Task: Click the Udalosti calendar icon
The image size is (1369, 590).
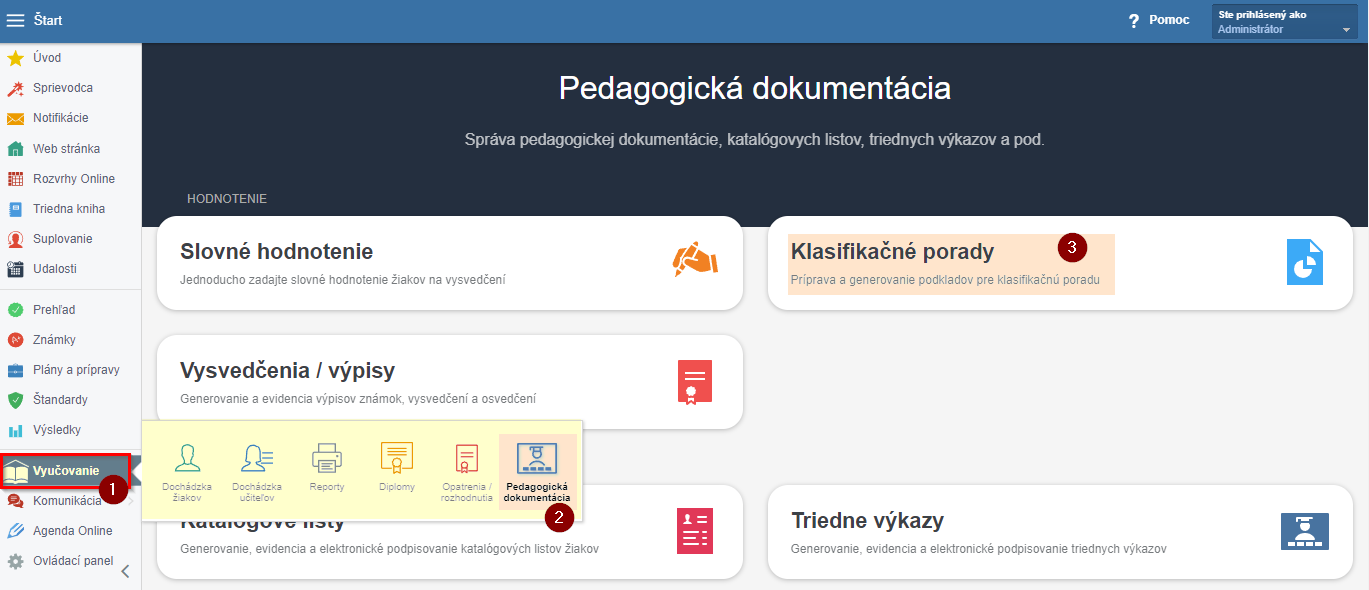Action: pos(15,269)
